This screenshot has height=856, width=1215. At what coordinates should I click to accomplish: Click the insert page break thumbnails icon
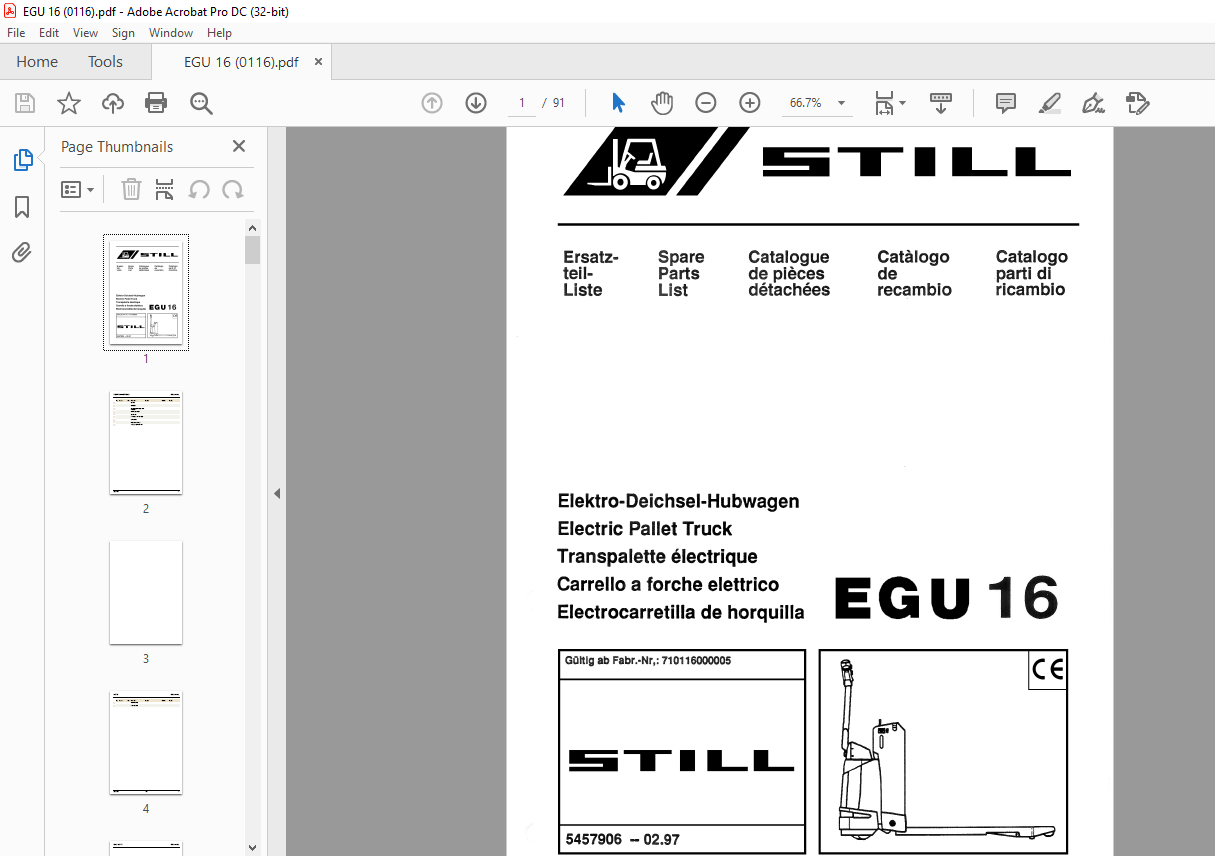pos(165,189)
